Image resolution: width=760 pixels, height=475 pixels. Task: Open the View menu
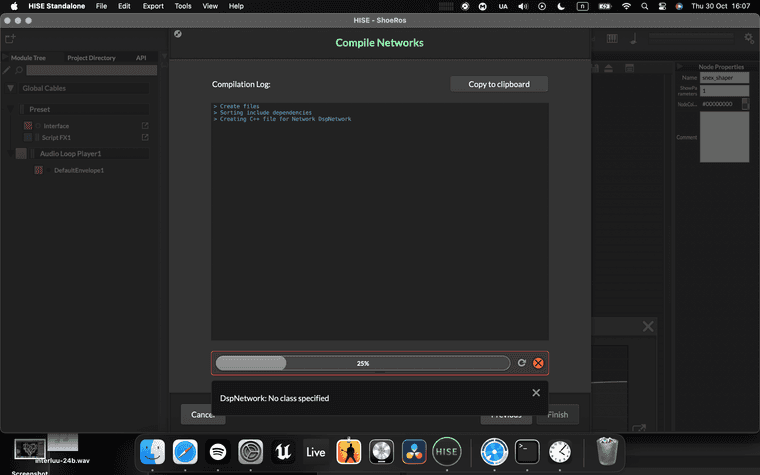coord(210,6)
